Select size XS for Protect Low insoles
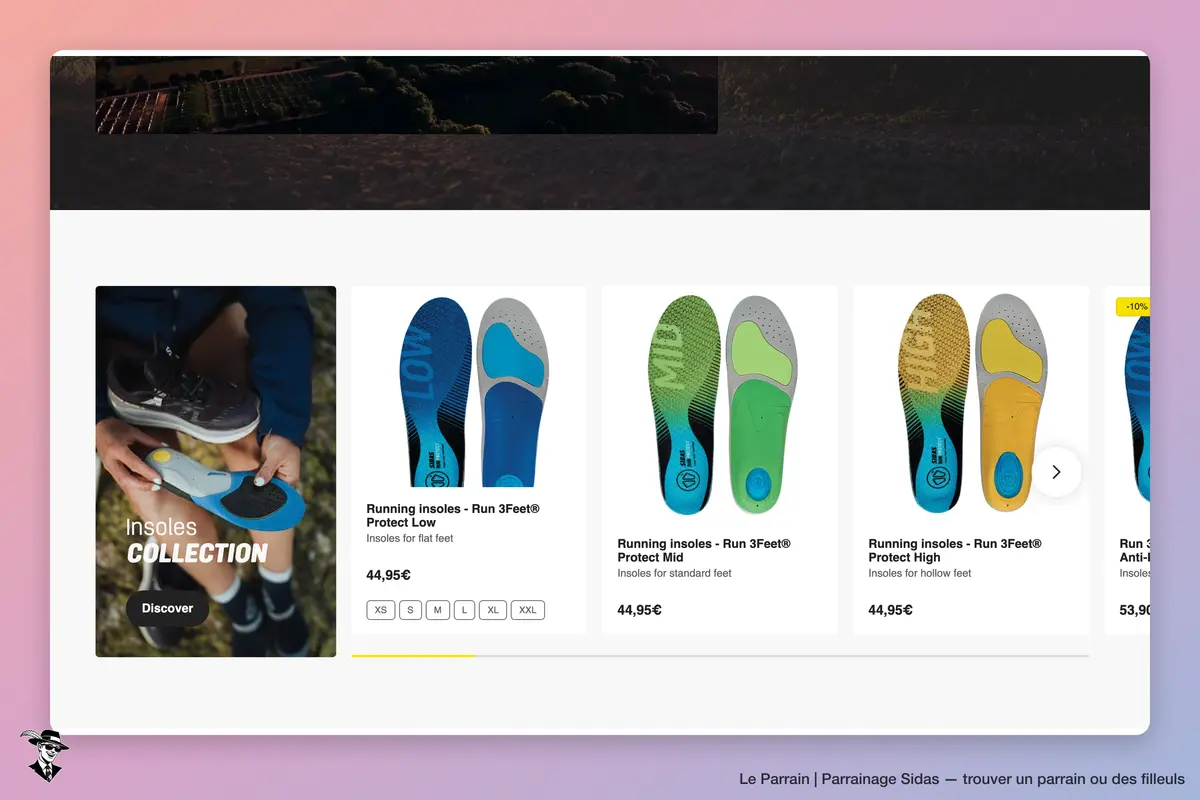Viewport: 1200px width, 800px height. [x=380, y=610]
